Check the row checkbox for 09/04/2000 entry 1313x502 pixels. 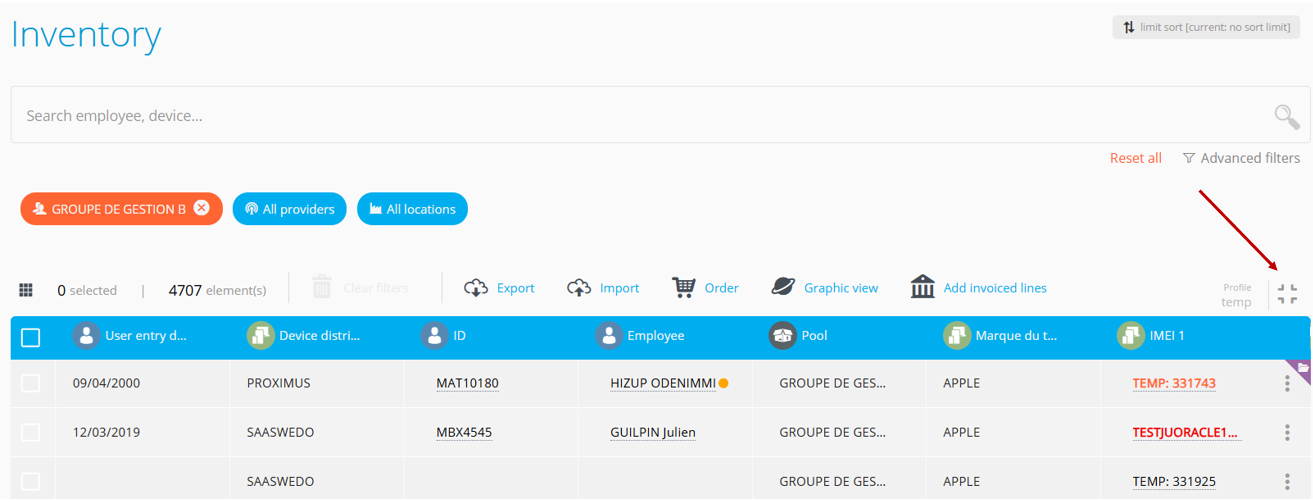[x=31, y=383]
